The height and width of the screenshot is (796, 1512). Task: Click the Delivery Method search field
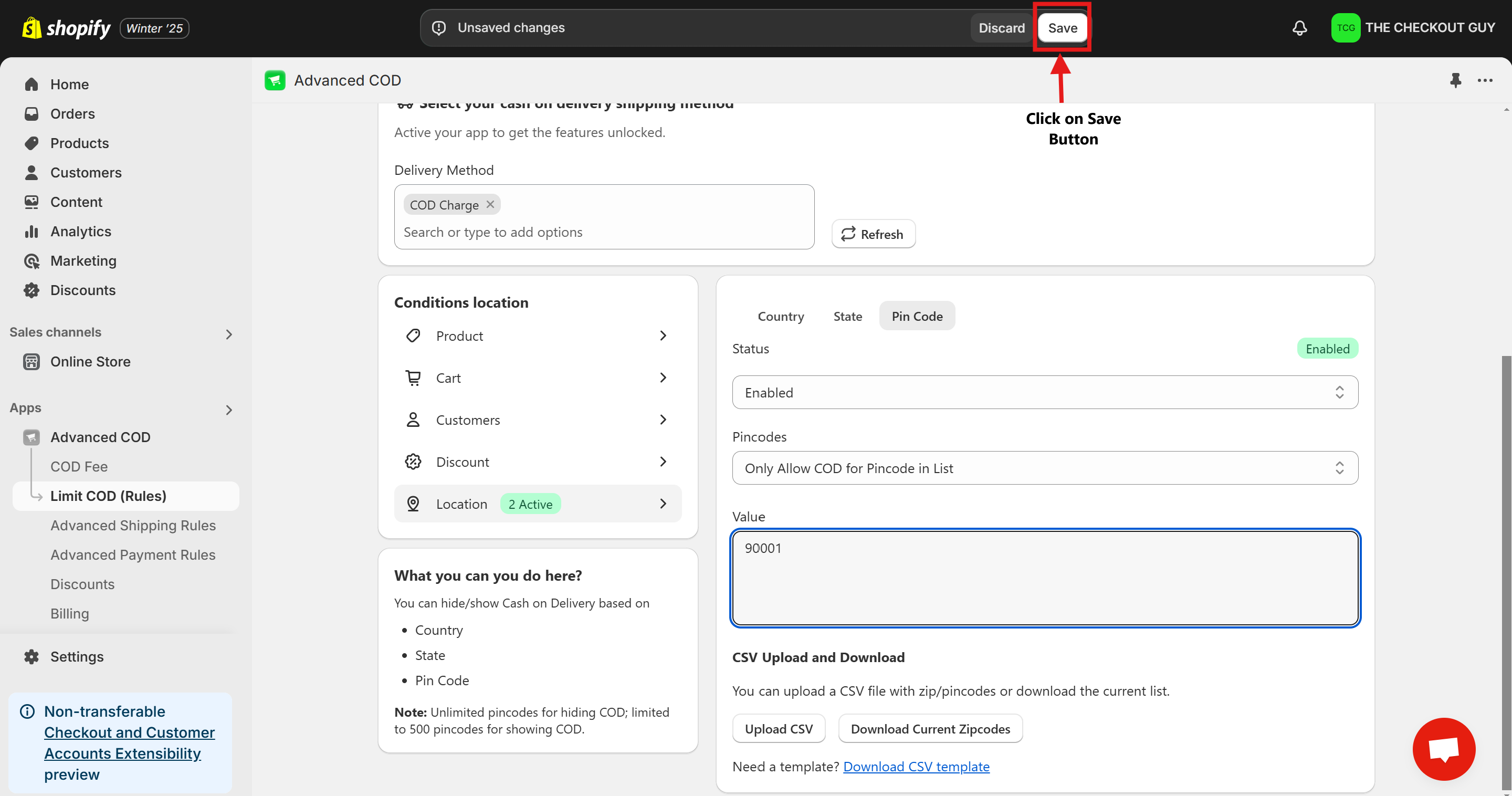point(604,233)
